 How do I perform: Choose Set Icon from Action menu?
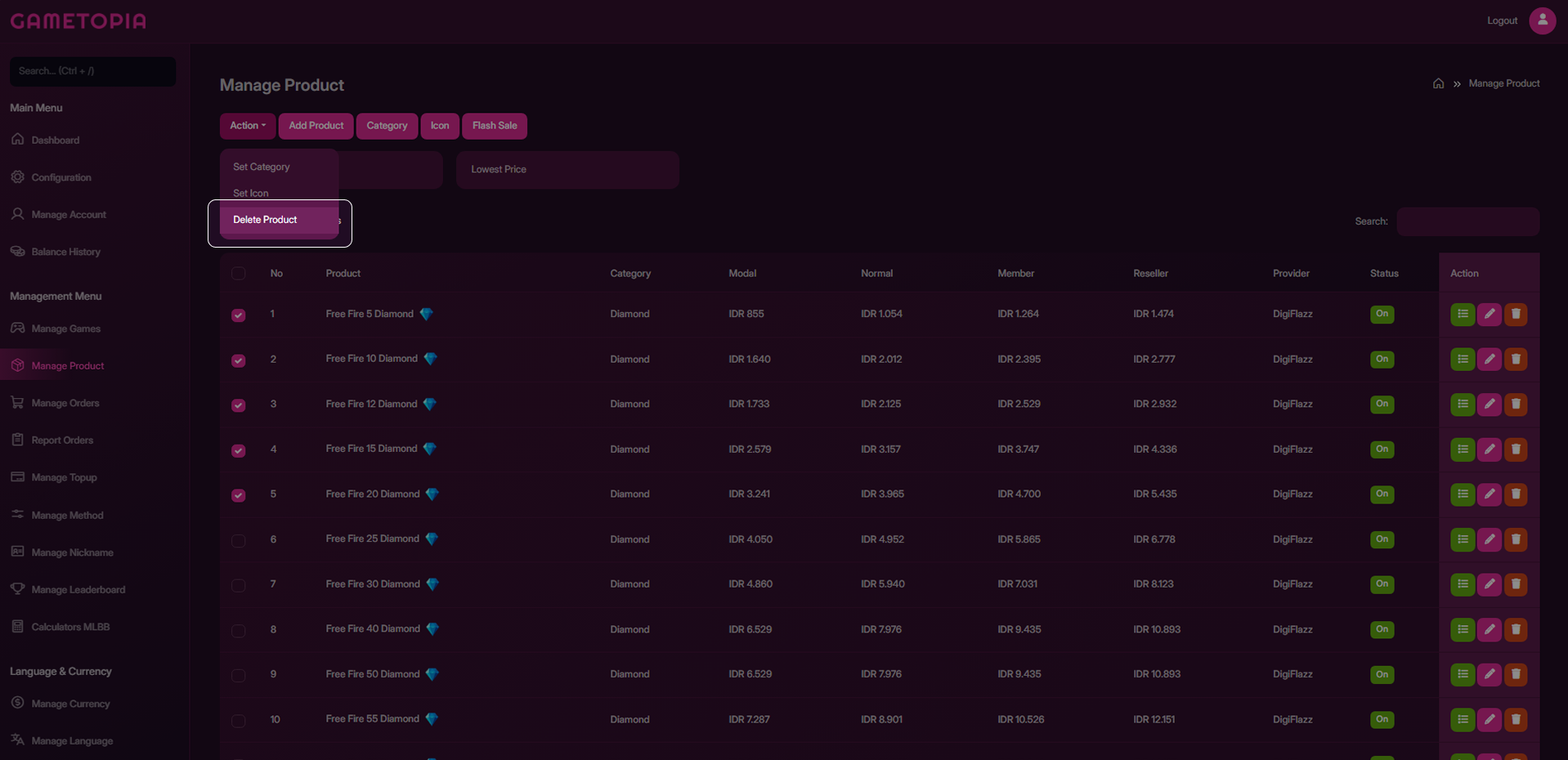pos(279,193)
